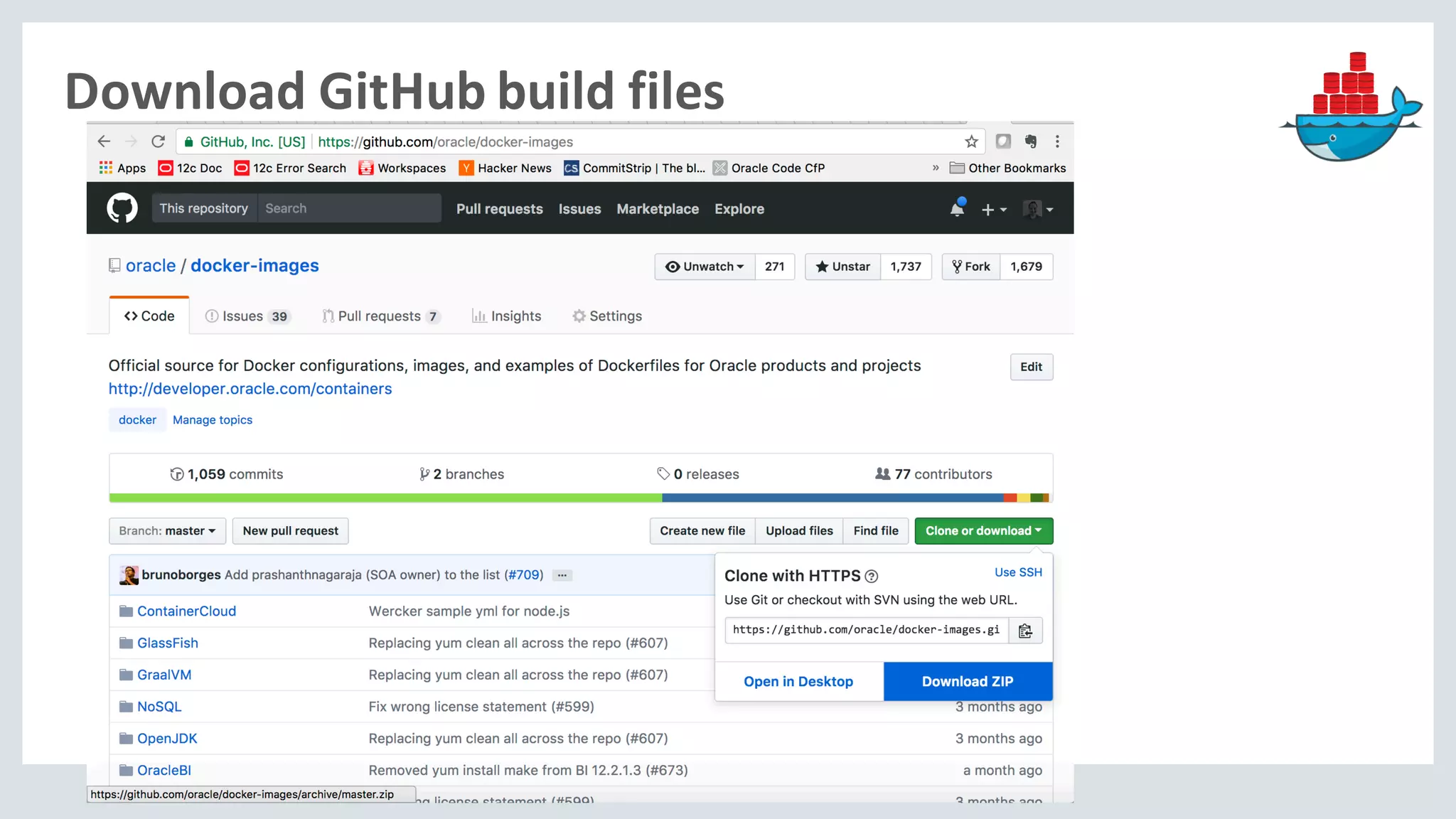Image resolution: width=1456 pixels, height=819 pixels.
Task: Open Pull requests in top navigation
Action: [500, 209]
